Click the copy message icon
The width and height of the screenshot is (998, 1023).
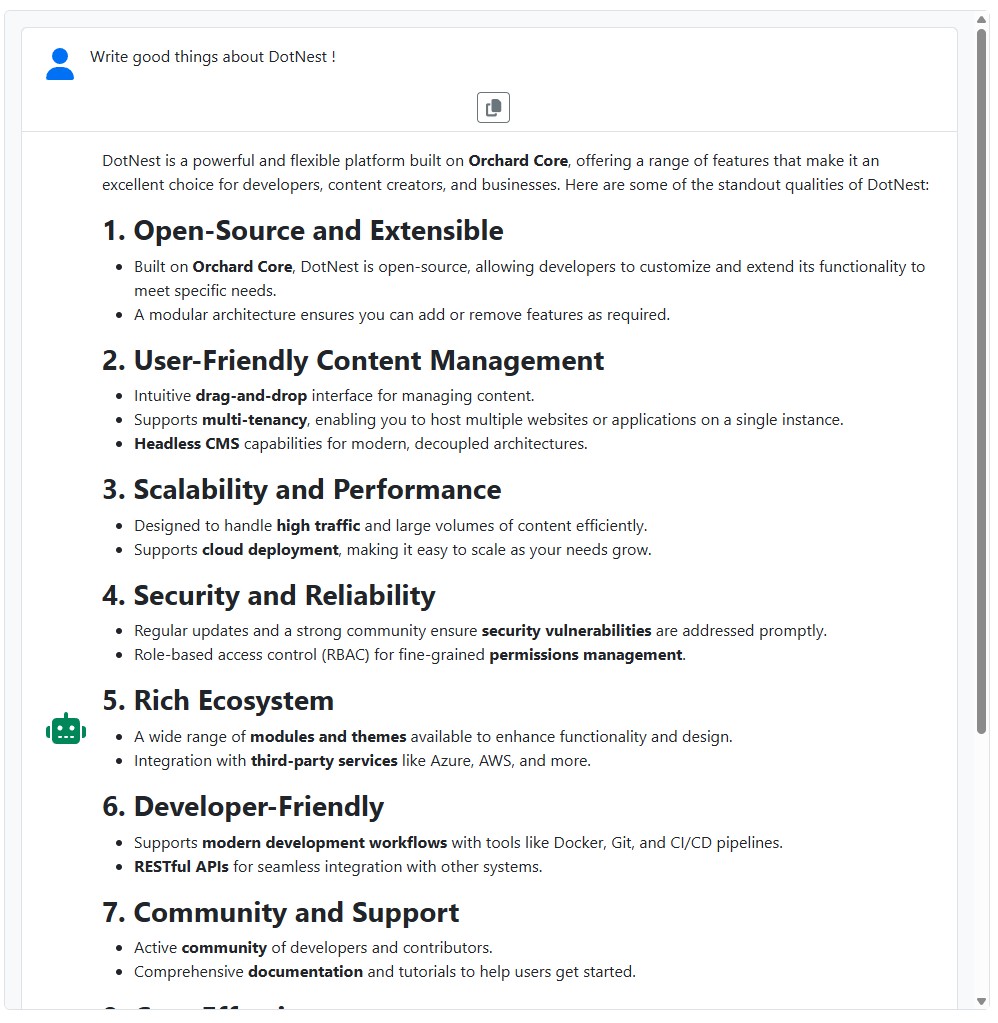[x=493, y=107]
